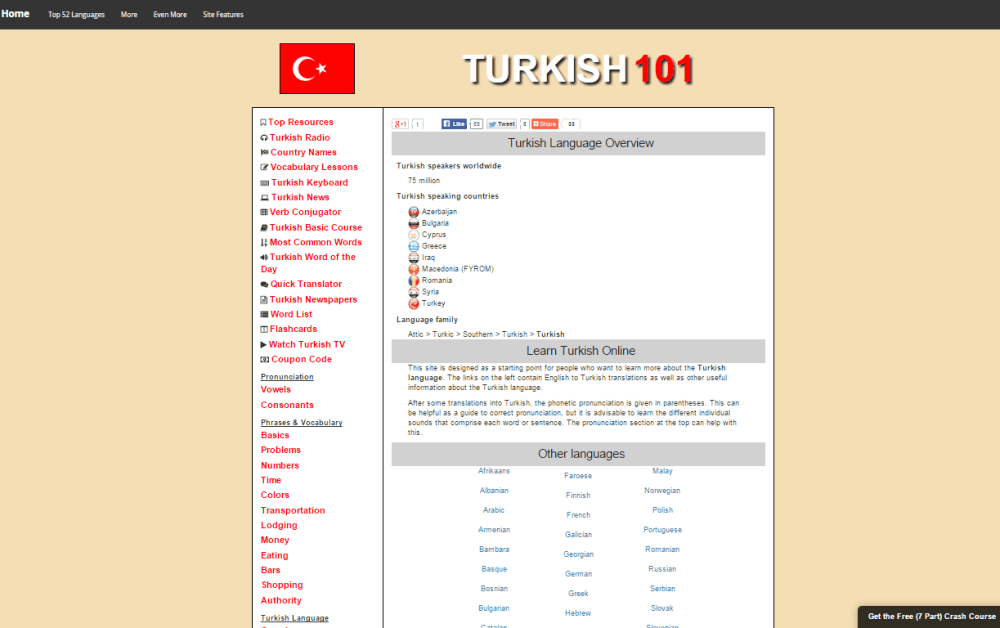Open the Colors vocabulary link
This screenshot has width=1000, height=628.
click(275, 495)
